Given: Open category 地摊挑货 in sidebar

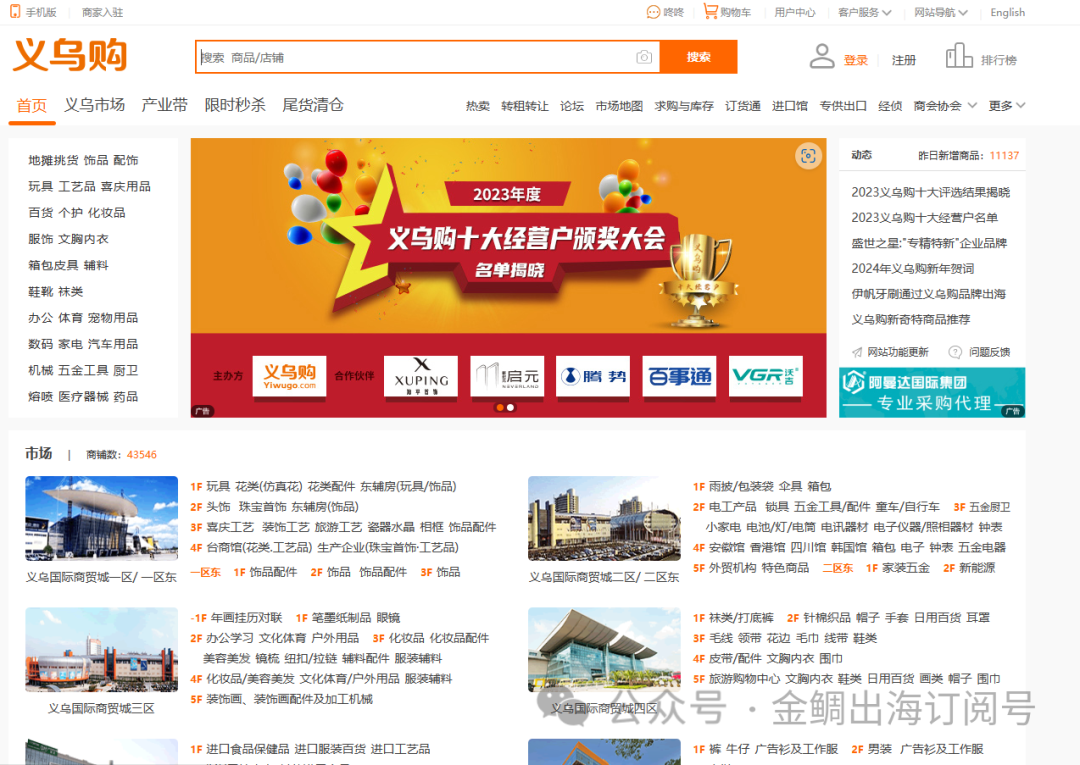Looking at the screenshot, I should click(x=53, y=160).
